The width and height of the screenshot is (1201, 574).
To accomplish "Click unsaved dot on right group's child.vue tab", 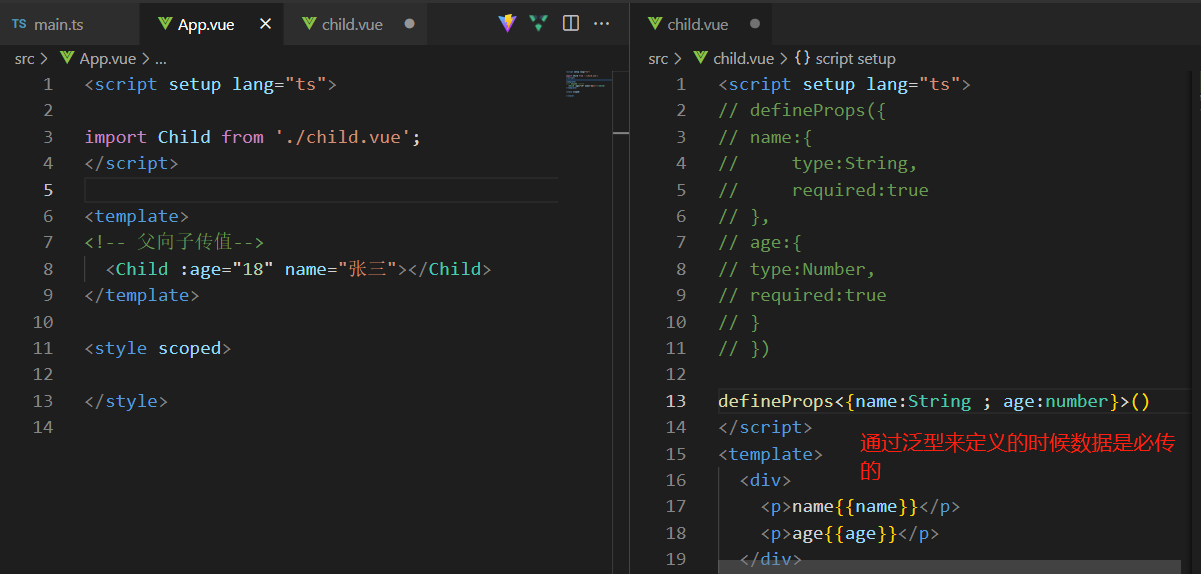I will pyautogui.click(x=755, y=24).
